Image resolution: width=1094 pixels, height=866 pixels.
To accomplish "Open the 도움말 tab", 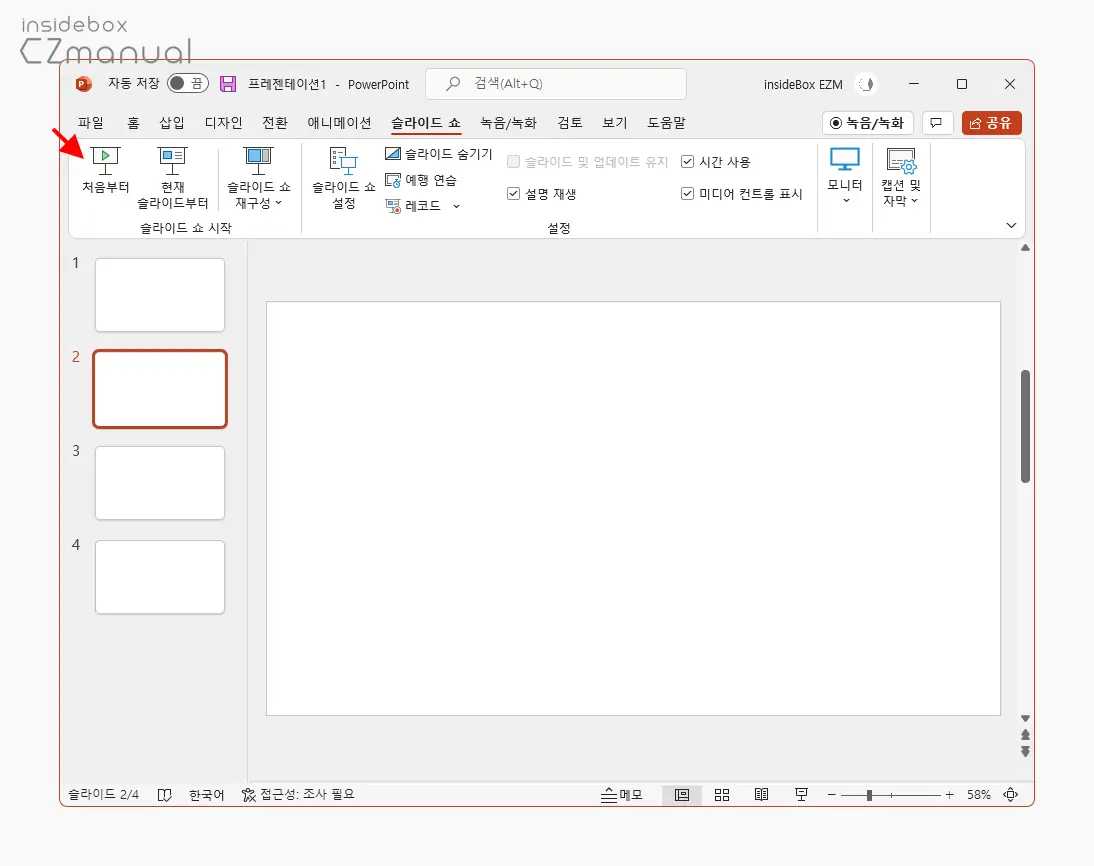I will (x=666, y=123).
